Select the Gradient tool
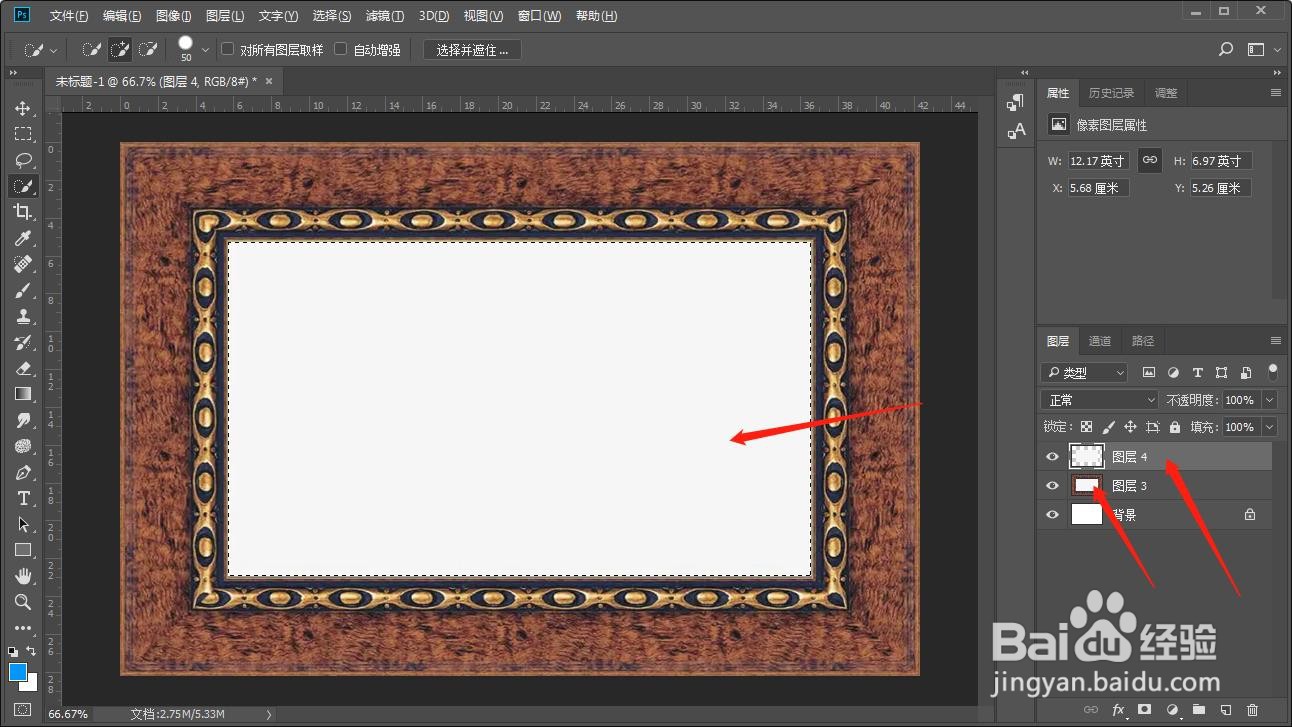Screen dimensions: 1292x727 pyautogui.click(x=23, y=394)
